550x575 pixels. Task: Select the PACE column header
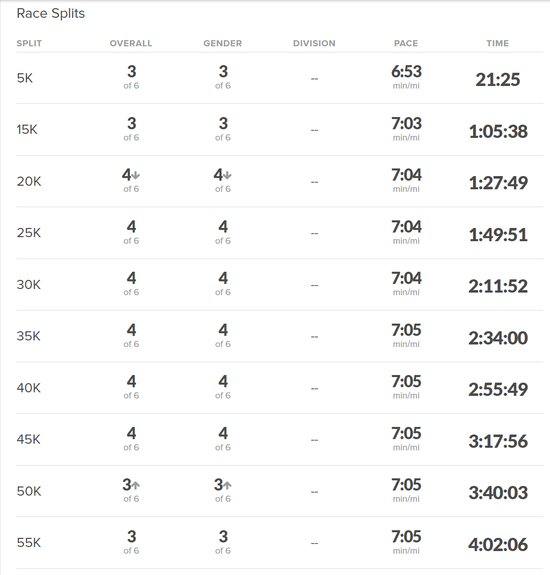(406, 43)
